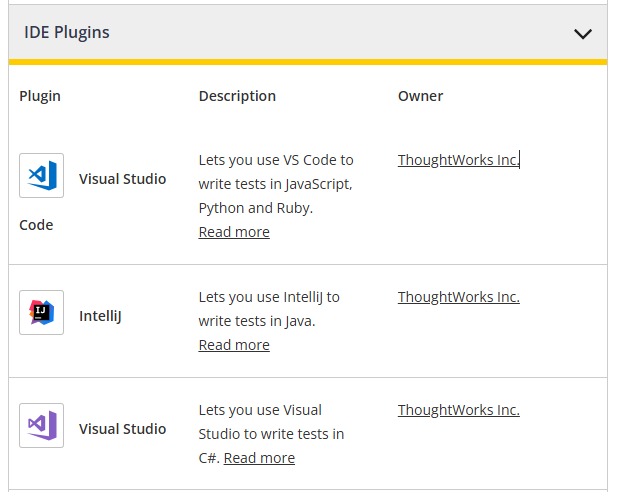The height and width of the screenshot is (492, 618).
Task: Click the VS Code description text
Action: tap(275, 184)
